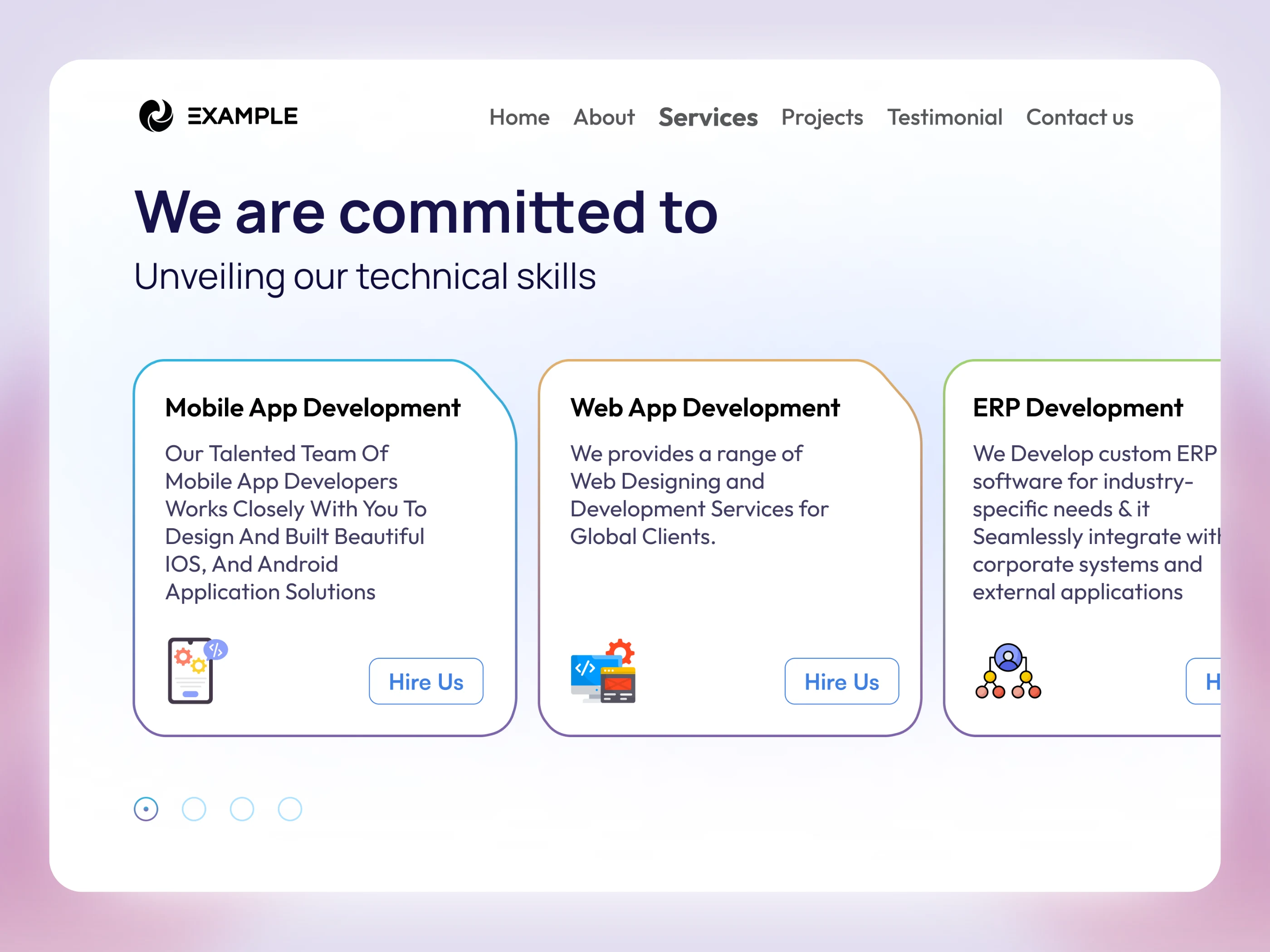Screen dimensions: 1270x952
Task: Switch to the third carousel dot
Action: point(242,809)
